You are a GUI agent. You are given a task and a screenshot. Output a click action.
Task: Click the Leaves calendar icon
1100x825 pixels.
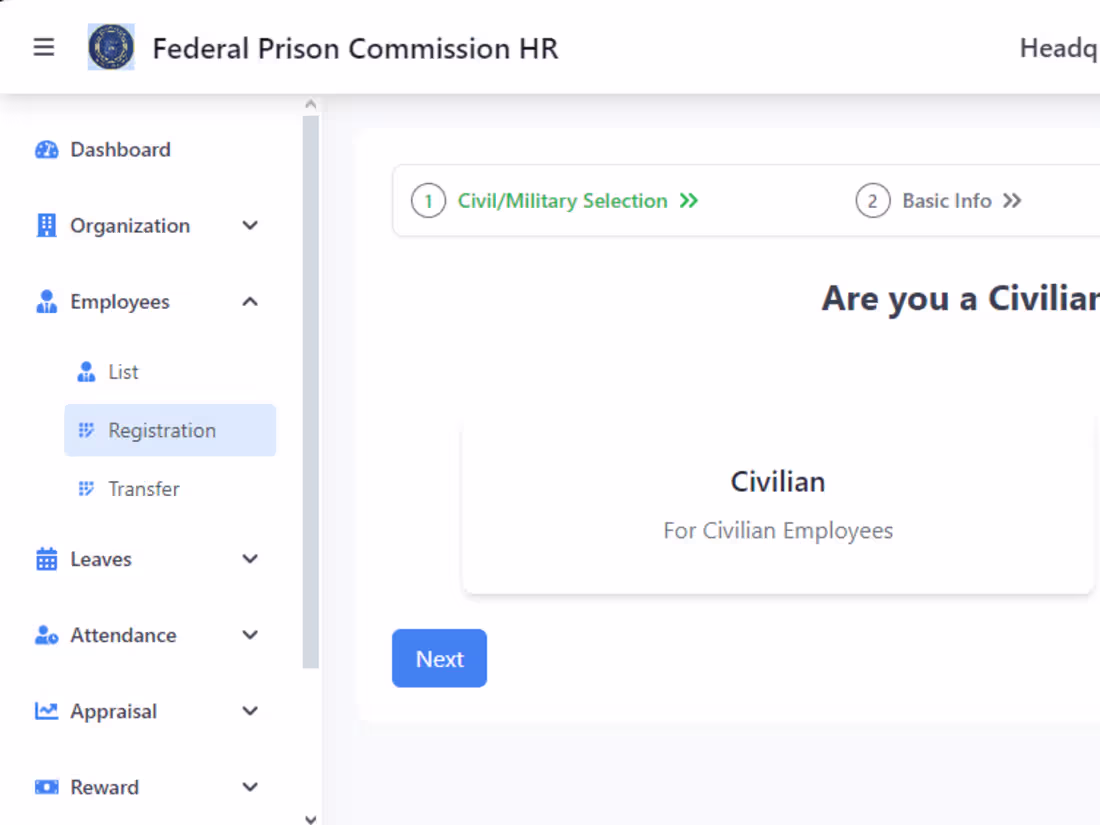[x=46, y=559]
